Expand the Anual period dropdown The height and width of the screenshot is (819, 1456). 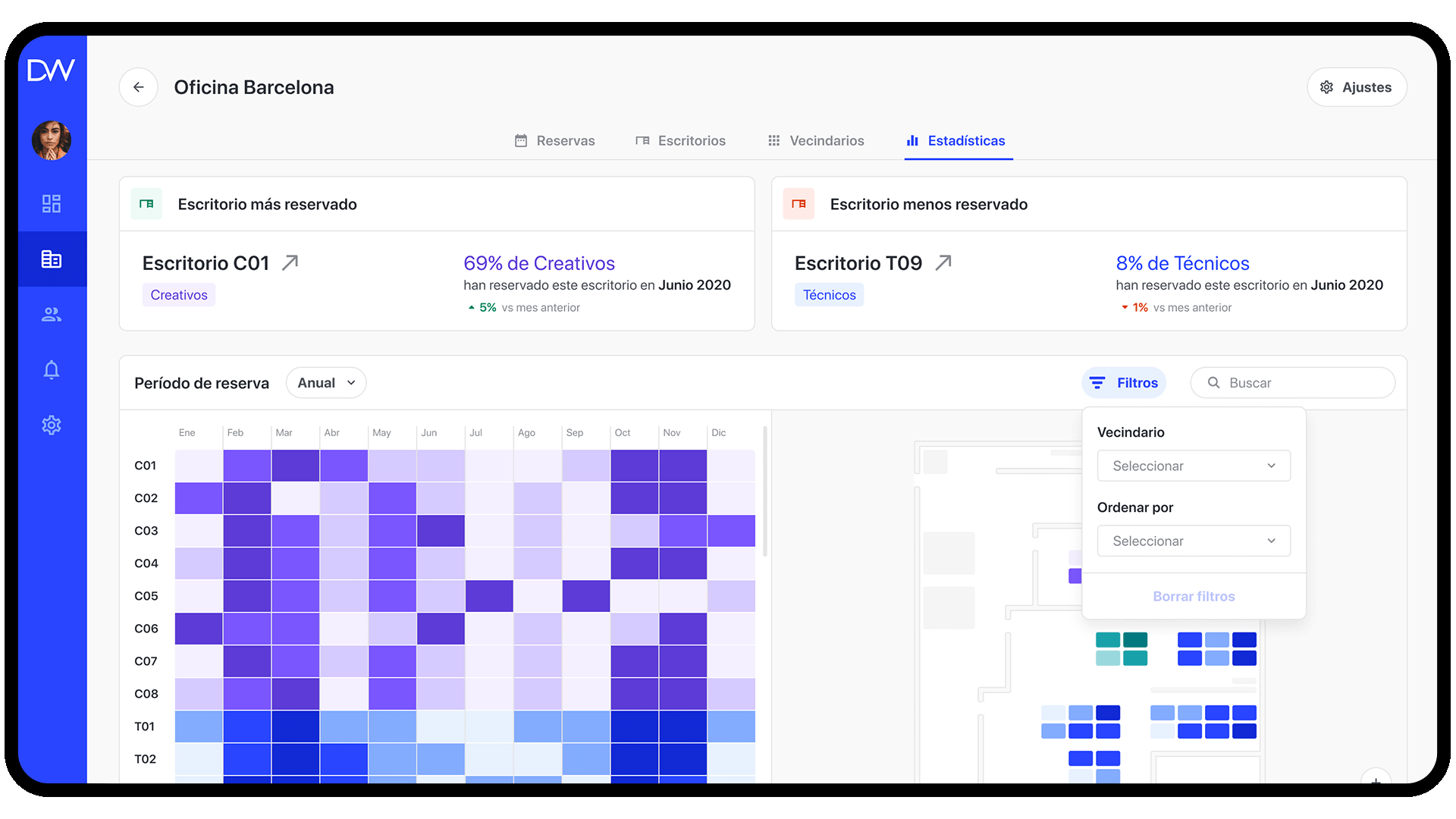coord(326,383)
